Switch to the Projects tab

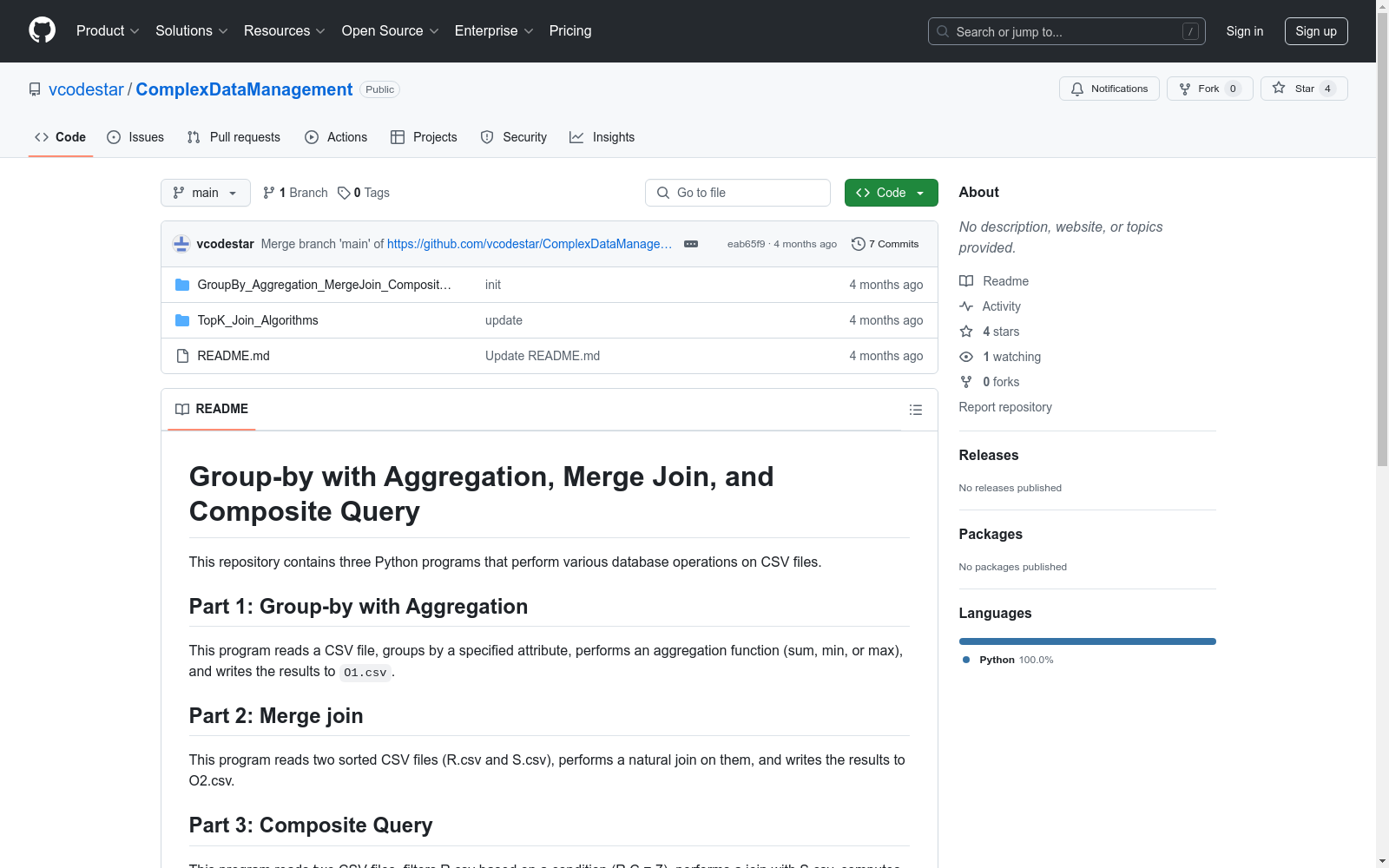(424, 137)
